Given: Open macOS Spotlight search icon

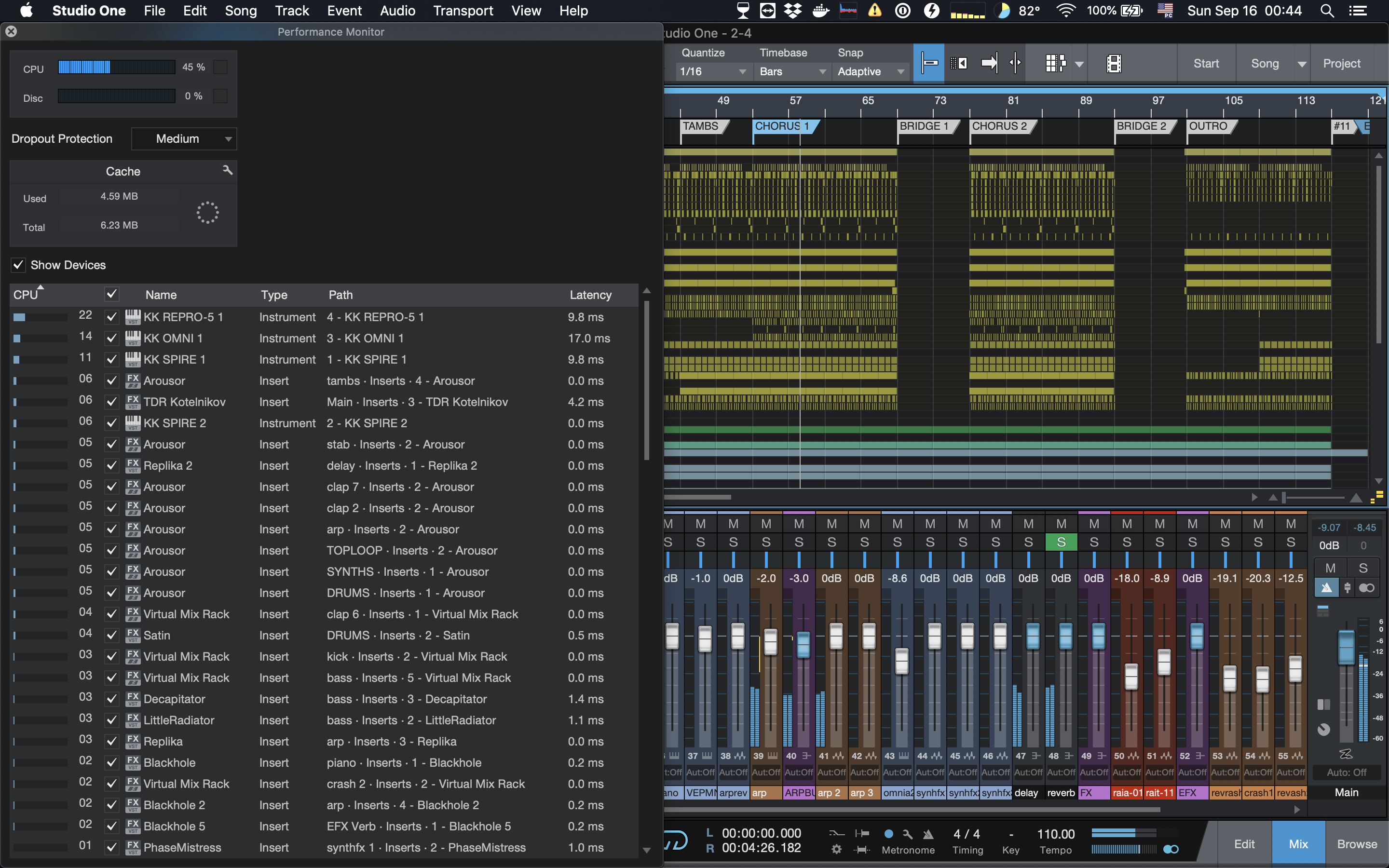Looking at the screenshot, I should [x=1327, y=10].
